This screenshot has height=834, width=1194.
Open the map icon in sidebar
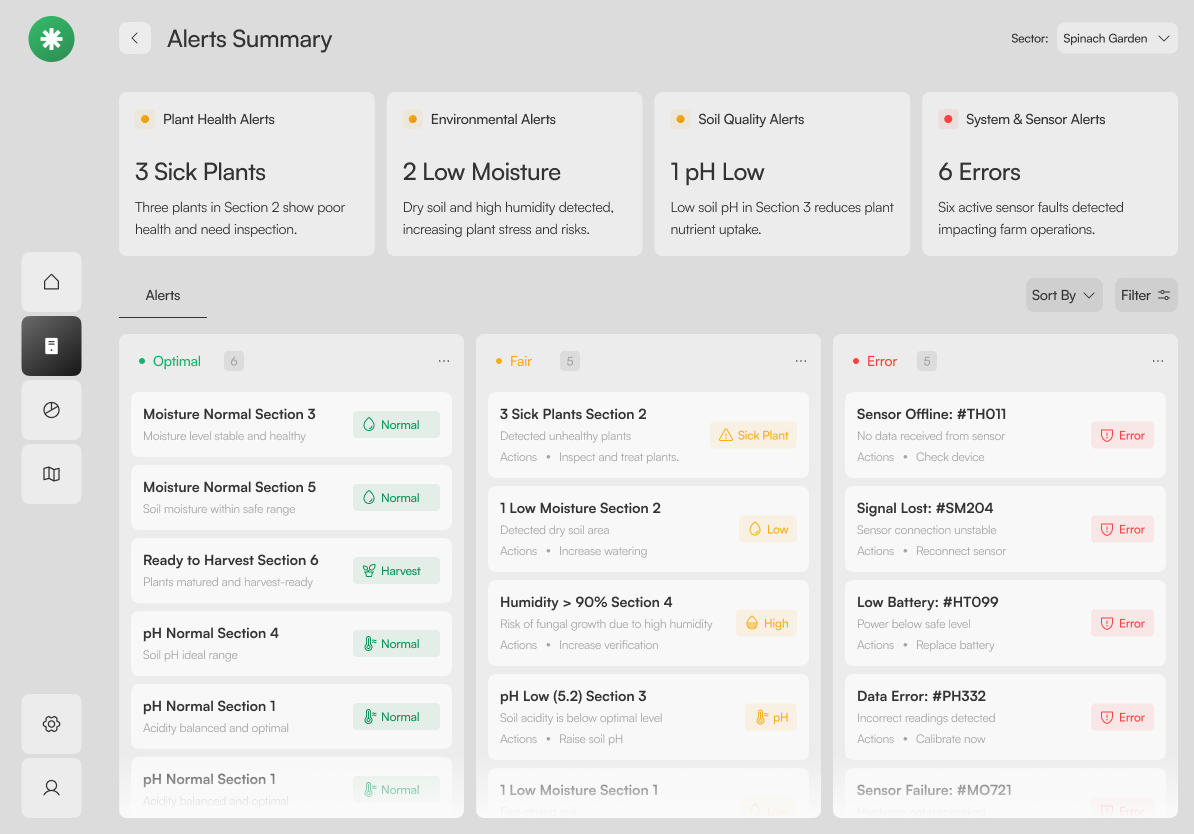click(x=51, y=474)
